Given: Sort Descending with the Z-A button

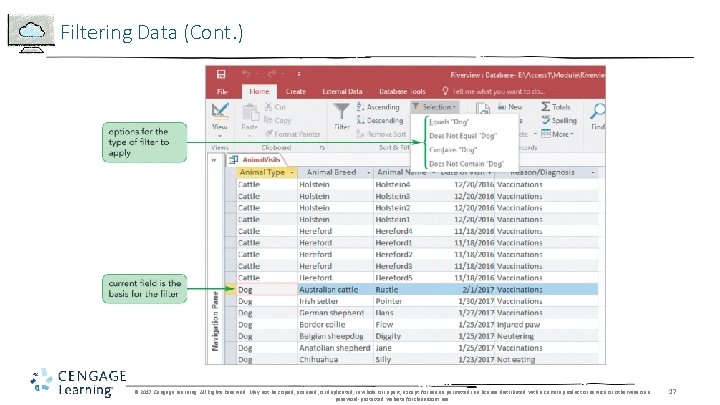Looking at the screenshot, I should pyautogui.click(x=380, y=120).
